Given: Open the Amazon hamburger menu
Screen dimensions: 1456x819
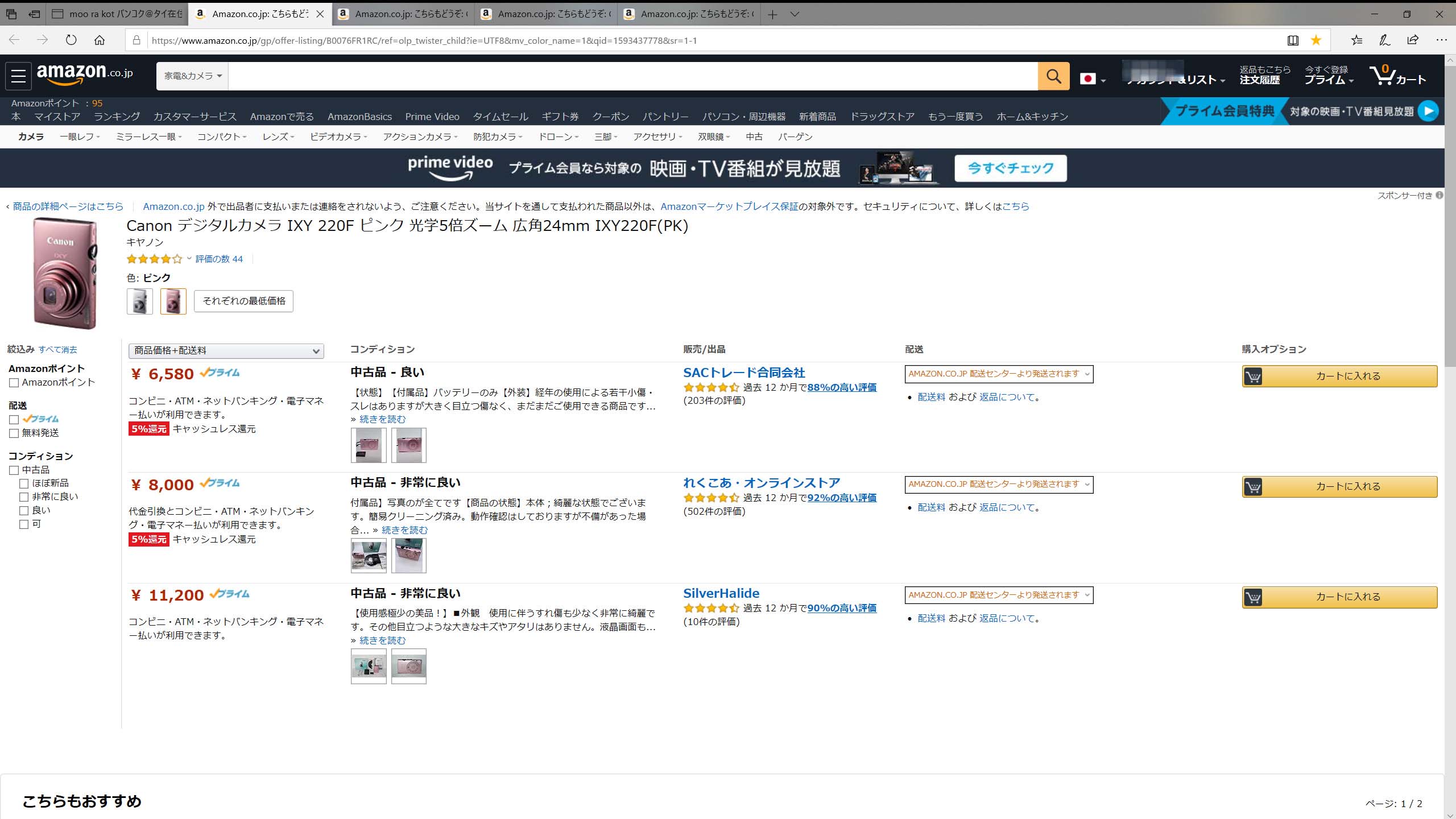Looking at the screenshot, I should pos(18,76).
